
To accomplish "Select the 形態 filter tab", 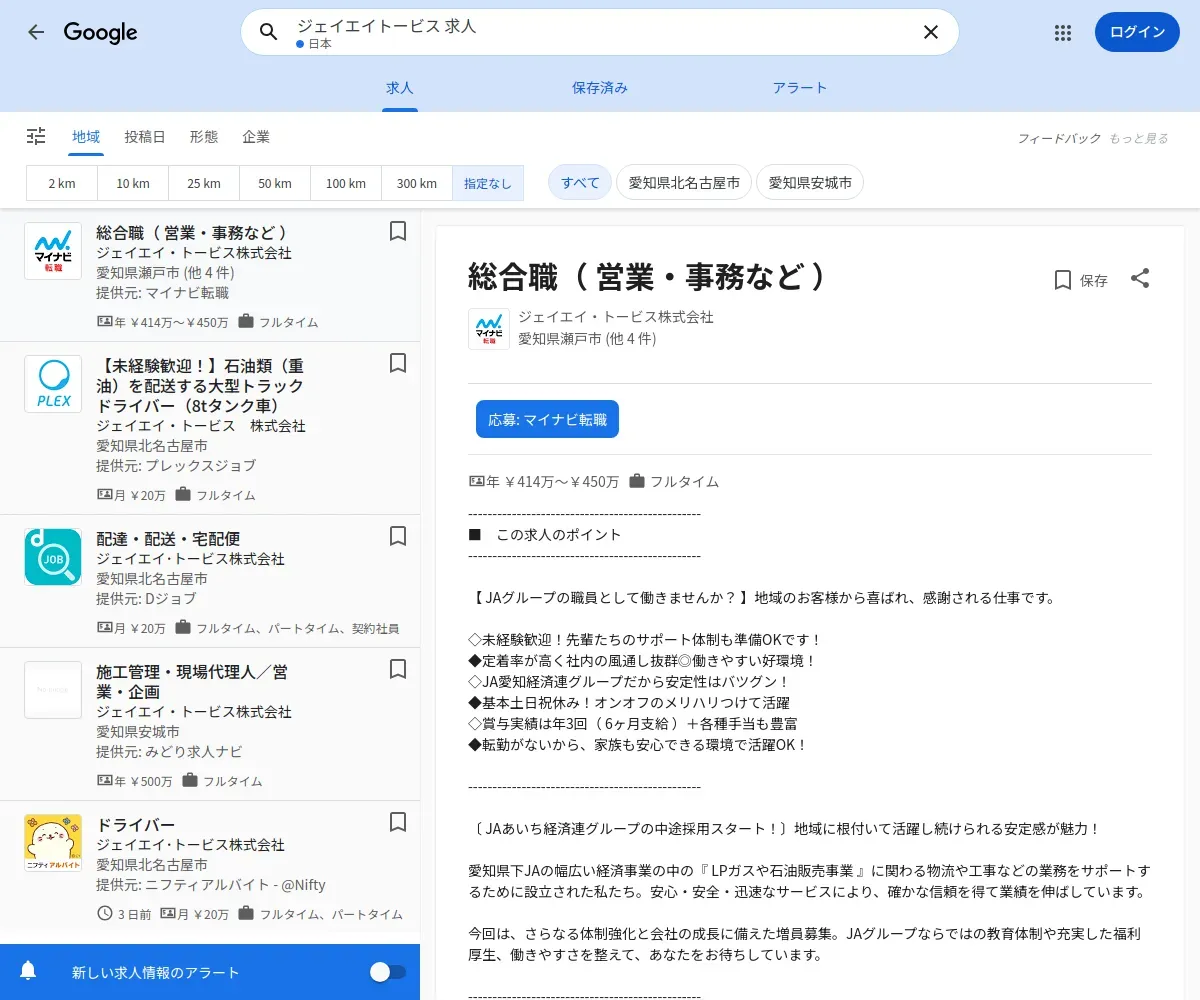I will 204,137.
